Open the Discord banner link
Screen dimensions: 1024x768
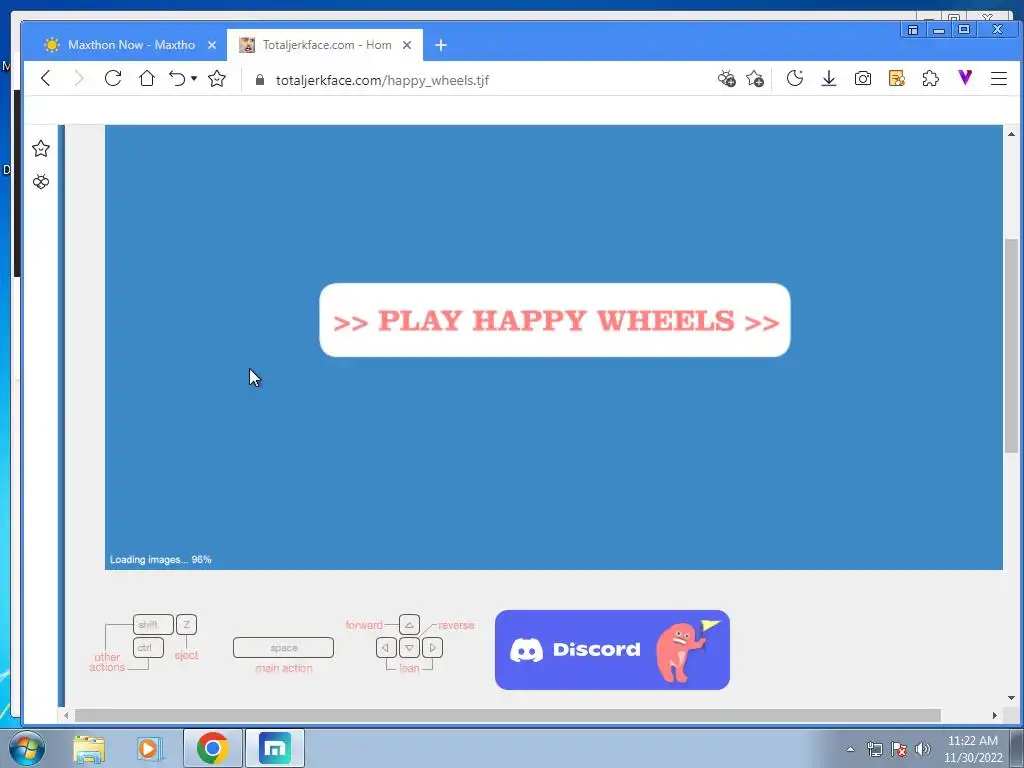613,650
